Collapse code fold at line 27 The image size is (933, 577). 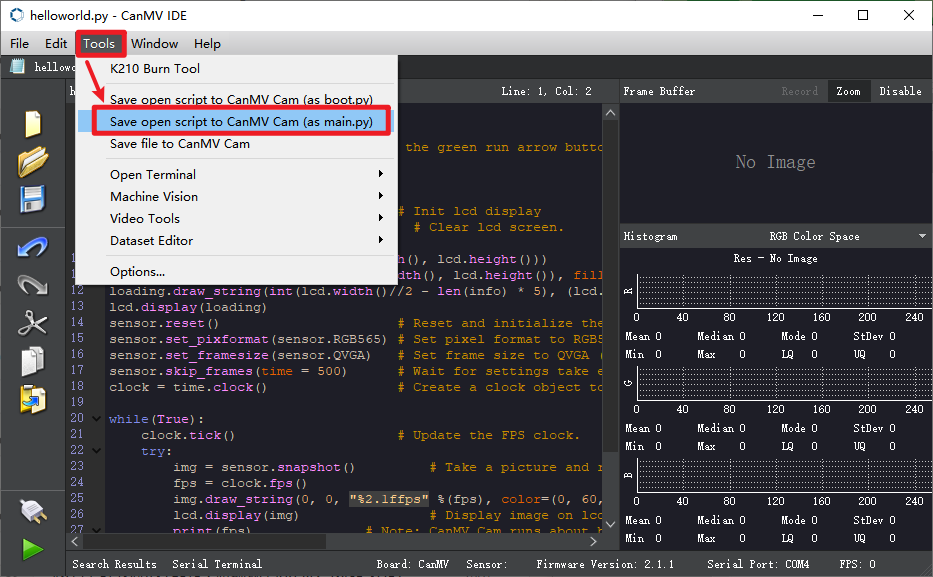pyautogui.click(x=96, y=529)
